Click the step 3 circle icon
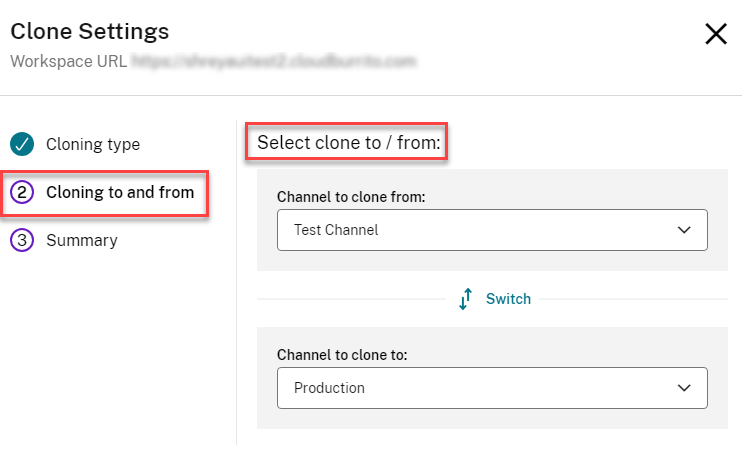742x454 pixels. click(x=22, y=240)
